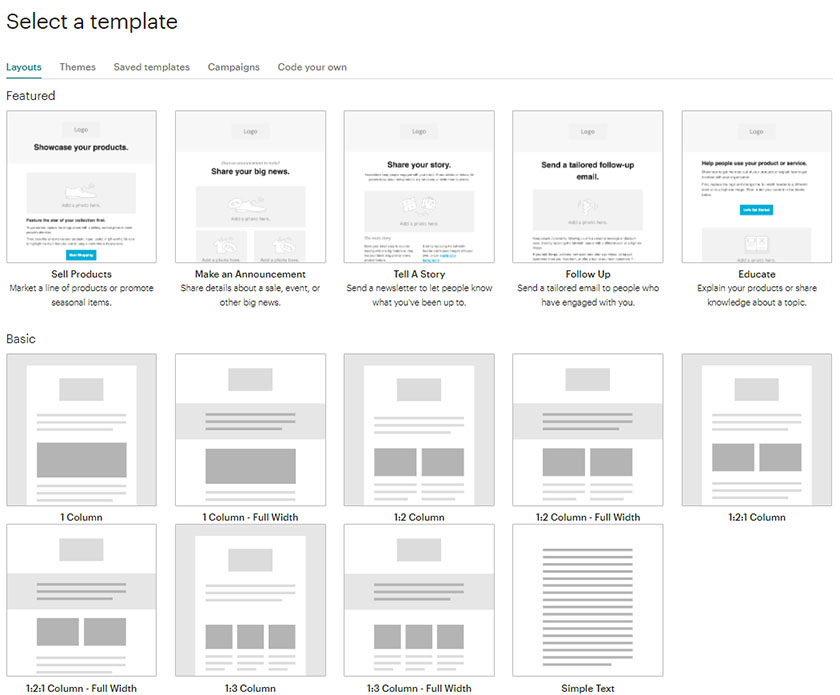Switch to the Themes tab
Image resolution: width=840 pixels, height=695 pixels.
tap(77, 67)
